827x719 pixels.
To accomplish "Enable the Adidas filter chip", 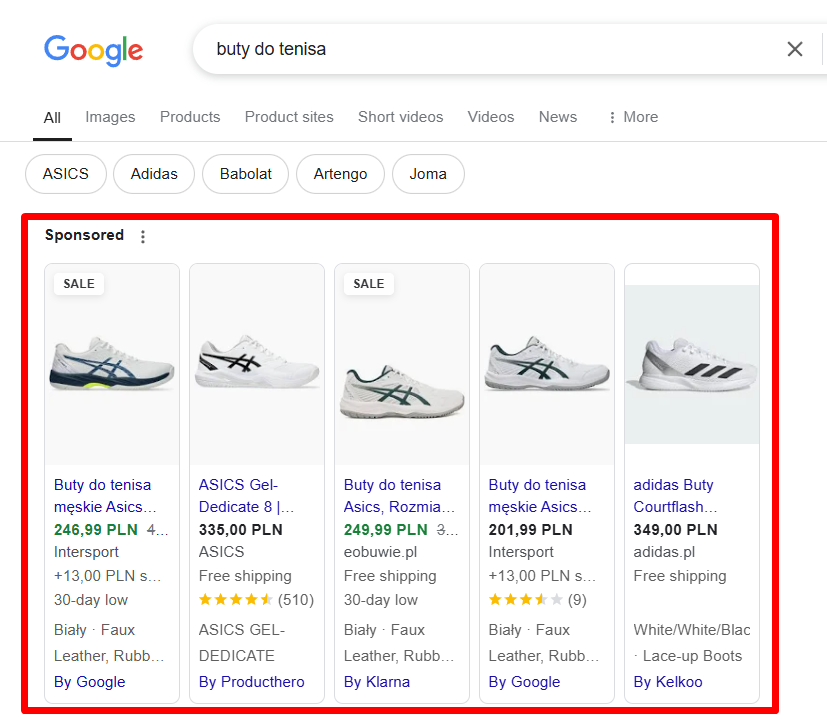I will [x=153, y=174].
